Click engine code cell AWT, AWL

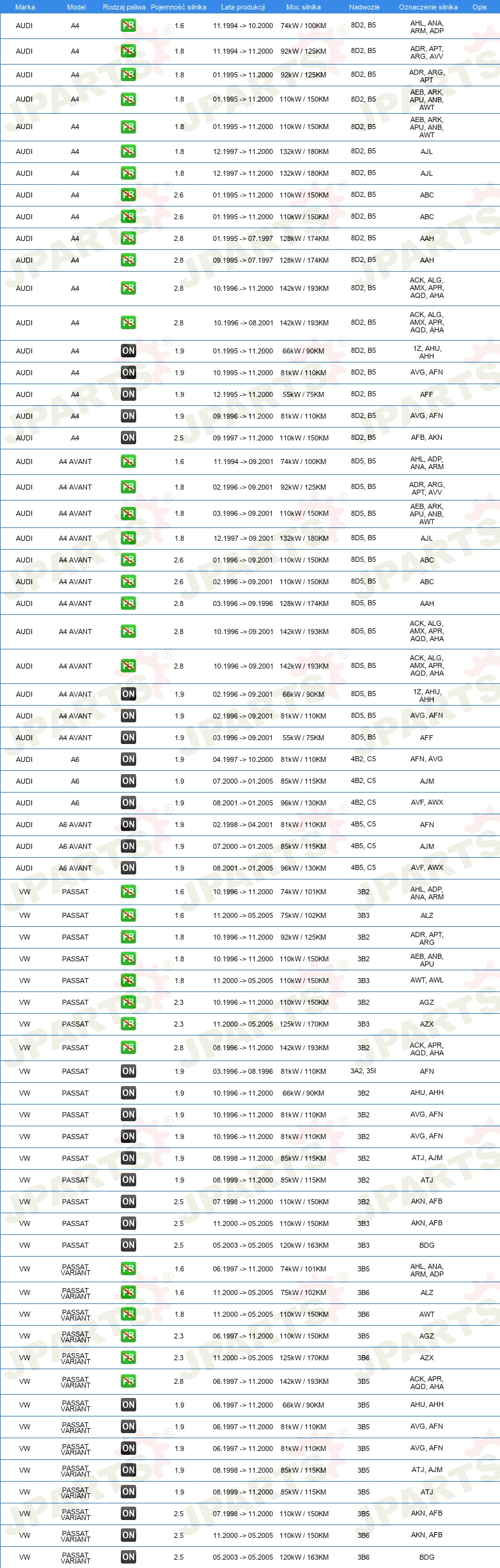point(427,980)
